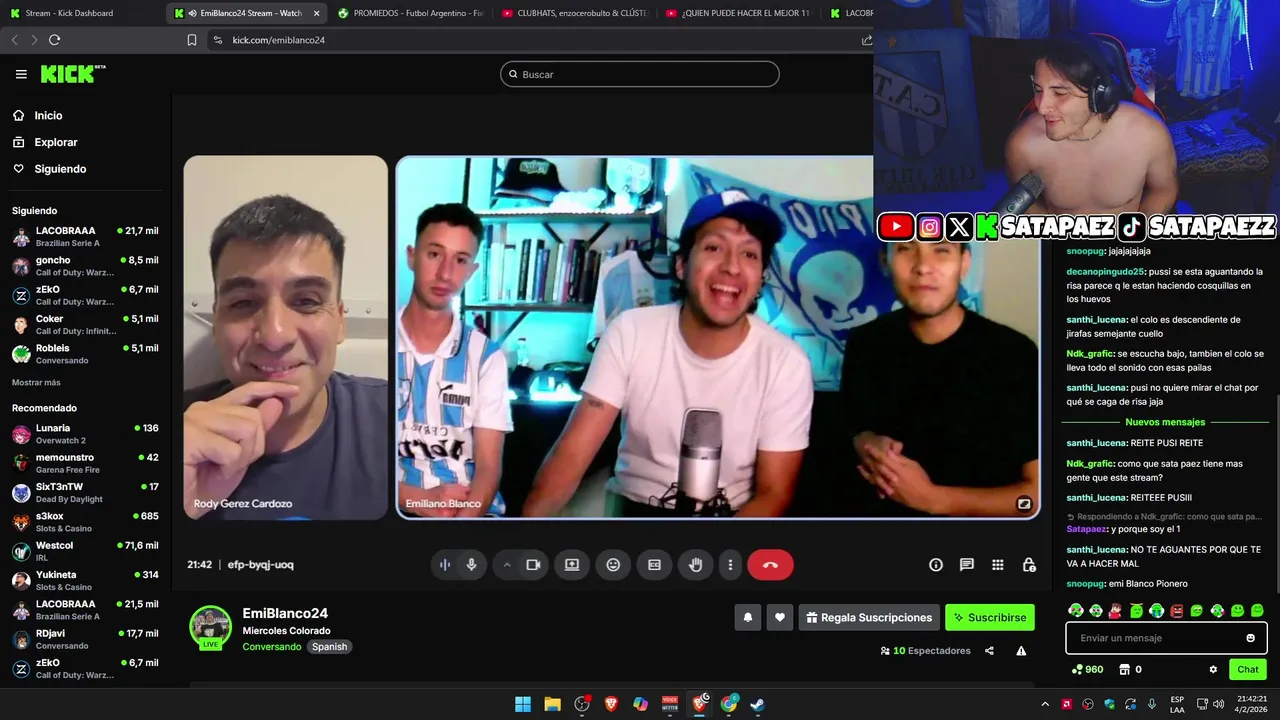Screen dimensions: 1280x720
Task: Click EmiBlanco24 channel avatar
Action: click(211, 627)
